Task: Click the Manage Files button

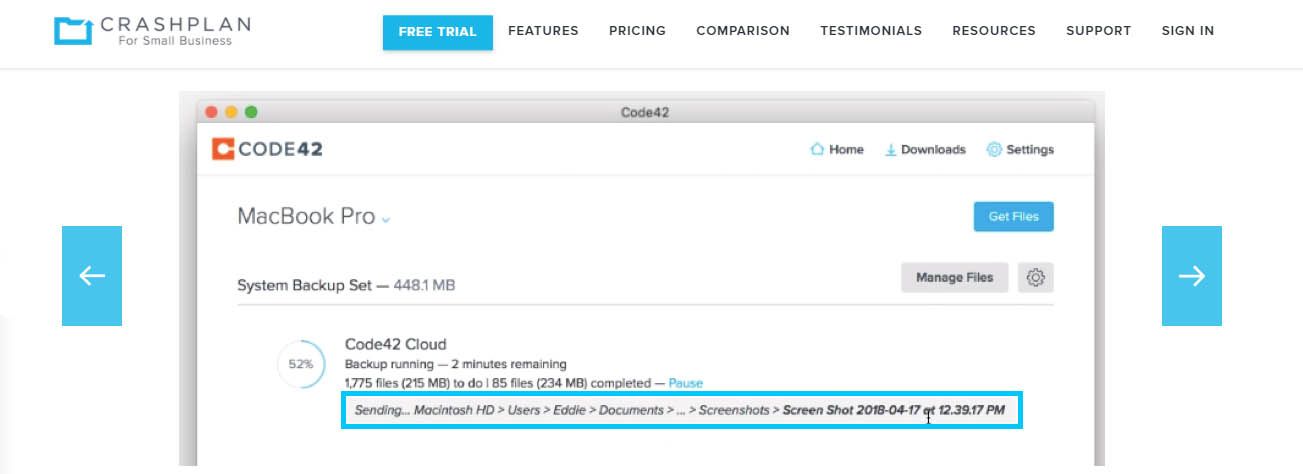Action: (955, 278)
